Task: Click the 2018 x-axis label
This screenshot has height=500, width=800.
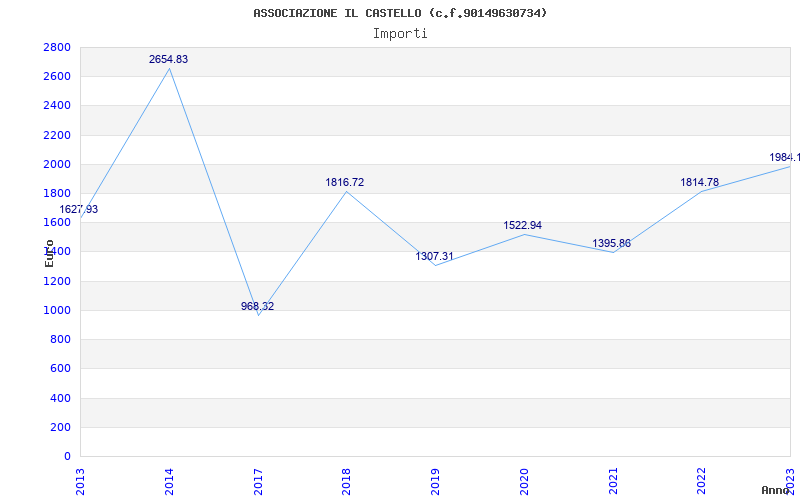Action: (x=346, y=482)
